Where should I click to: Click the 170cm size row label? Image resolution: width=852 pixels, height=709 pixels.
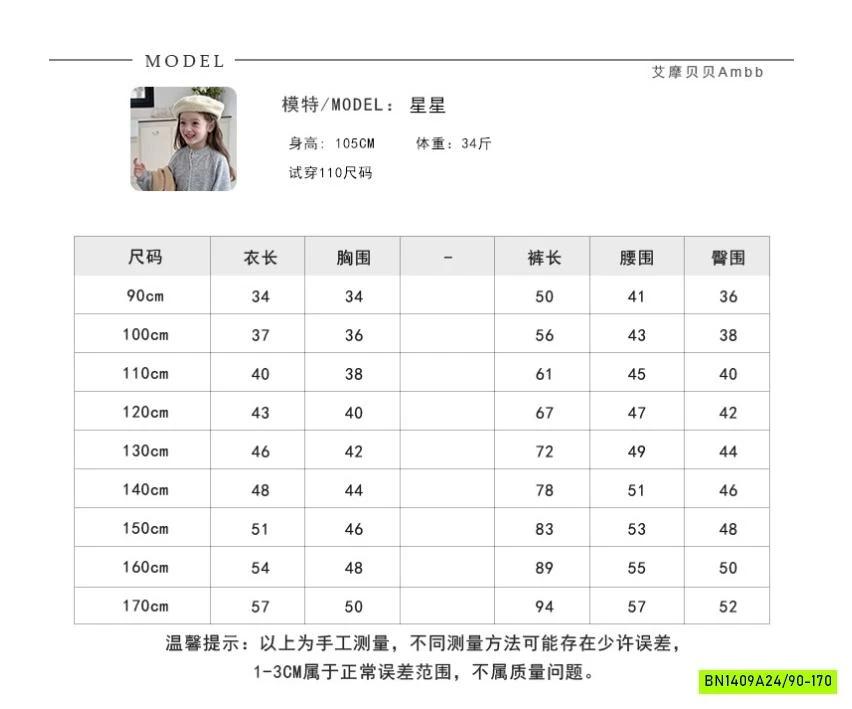click(145, 606)
